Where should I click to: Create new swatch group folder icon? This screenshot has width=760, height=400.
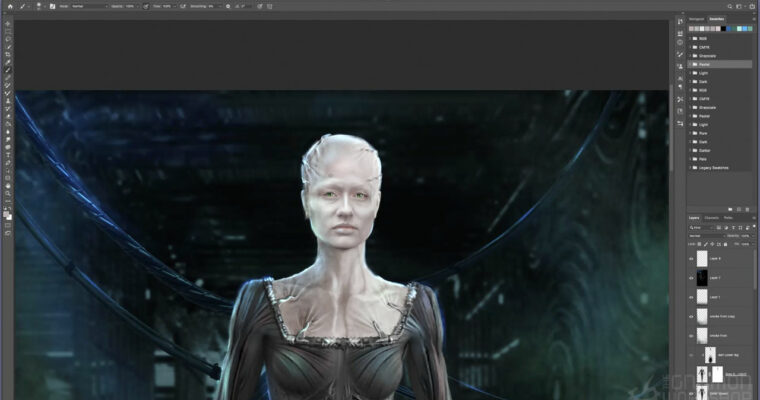[730, 209]
